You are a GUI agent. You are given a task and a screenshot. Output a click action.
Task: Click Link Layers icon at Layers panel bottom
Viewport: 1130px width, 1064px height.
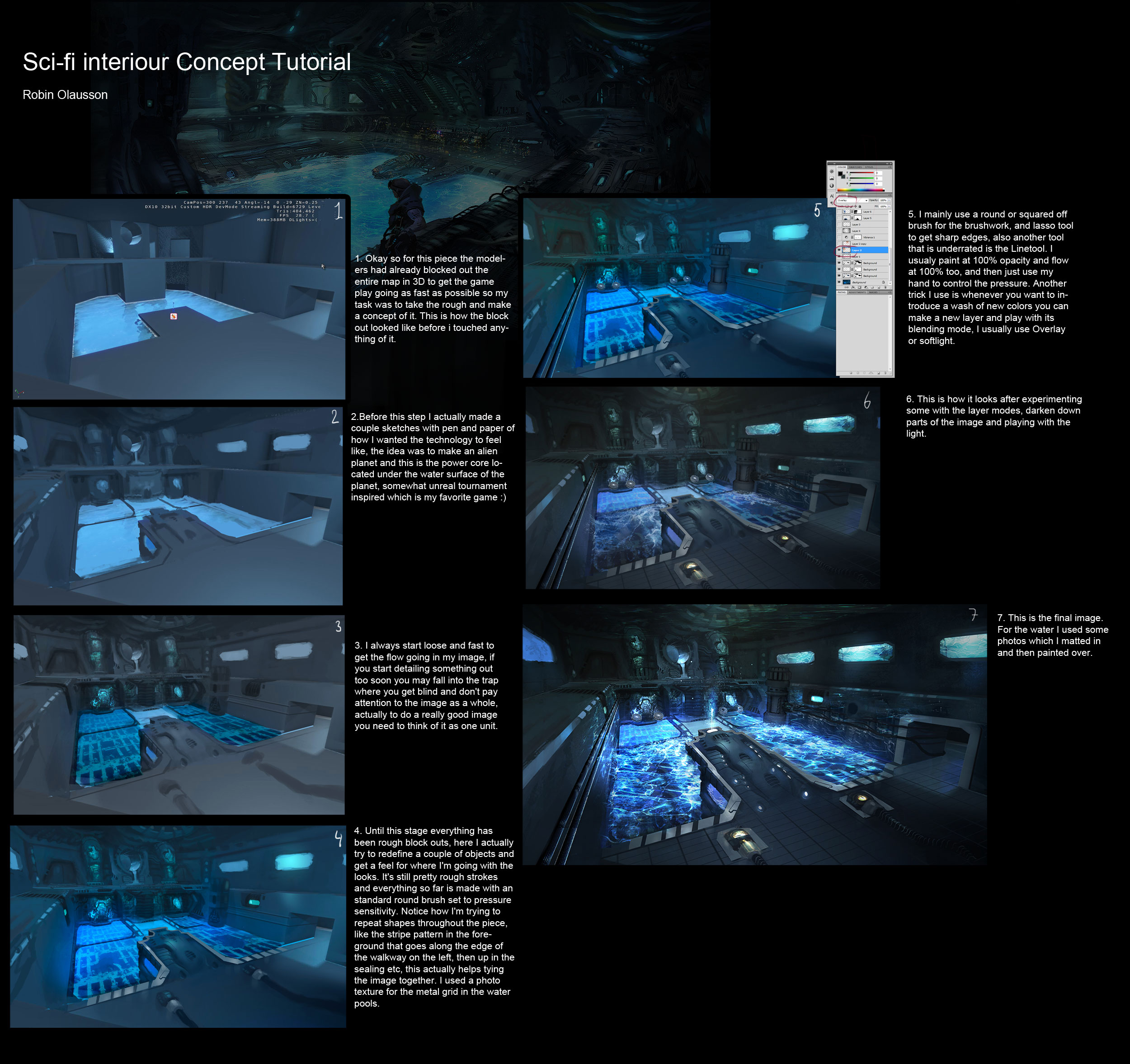pyautogui.click(x=846, y=287)
